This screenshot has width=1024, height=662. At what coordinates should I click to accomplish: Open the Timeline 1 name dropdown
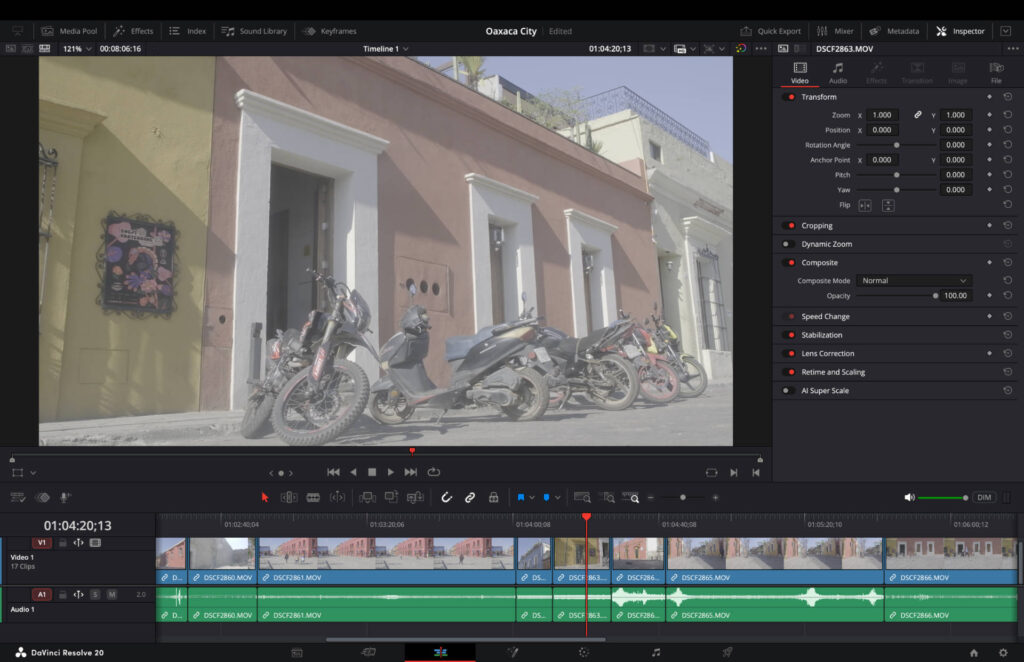384,48
